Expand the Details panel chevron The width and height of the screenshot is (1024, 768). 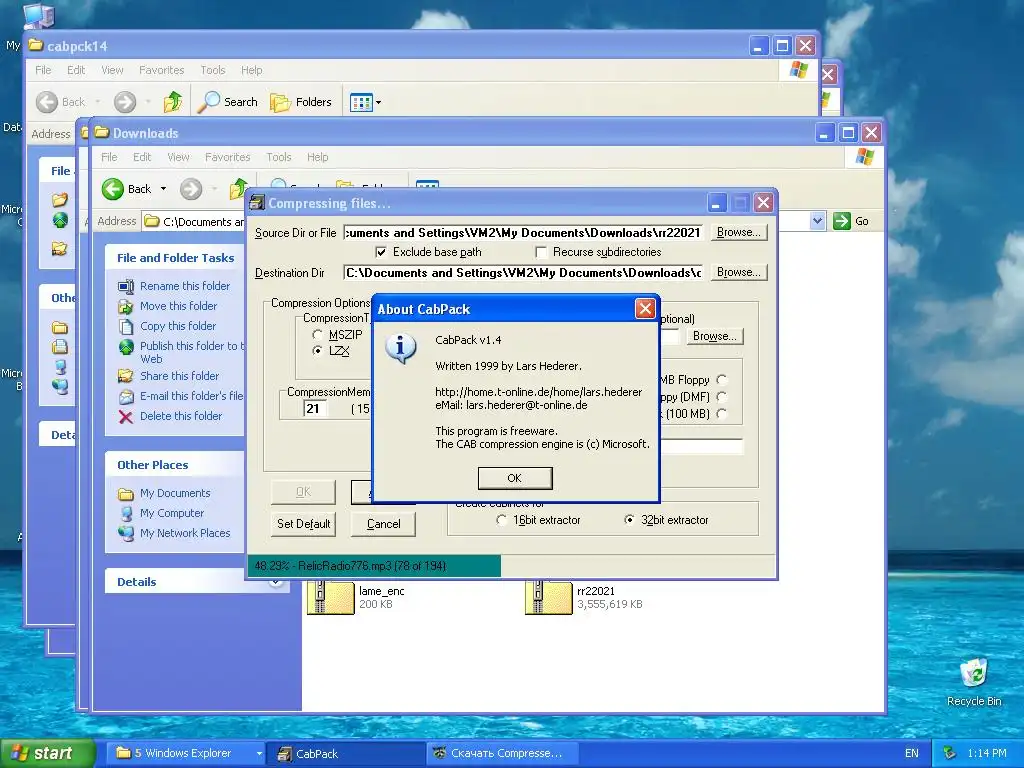click(x=276, y=581)
